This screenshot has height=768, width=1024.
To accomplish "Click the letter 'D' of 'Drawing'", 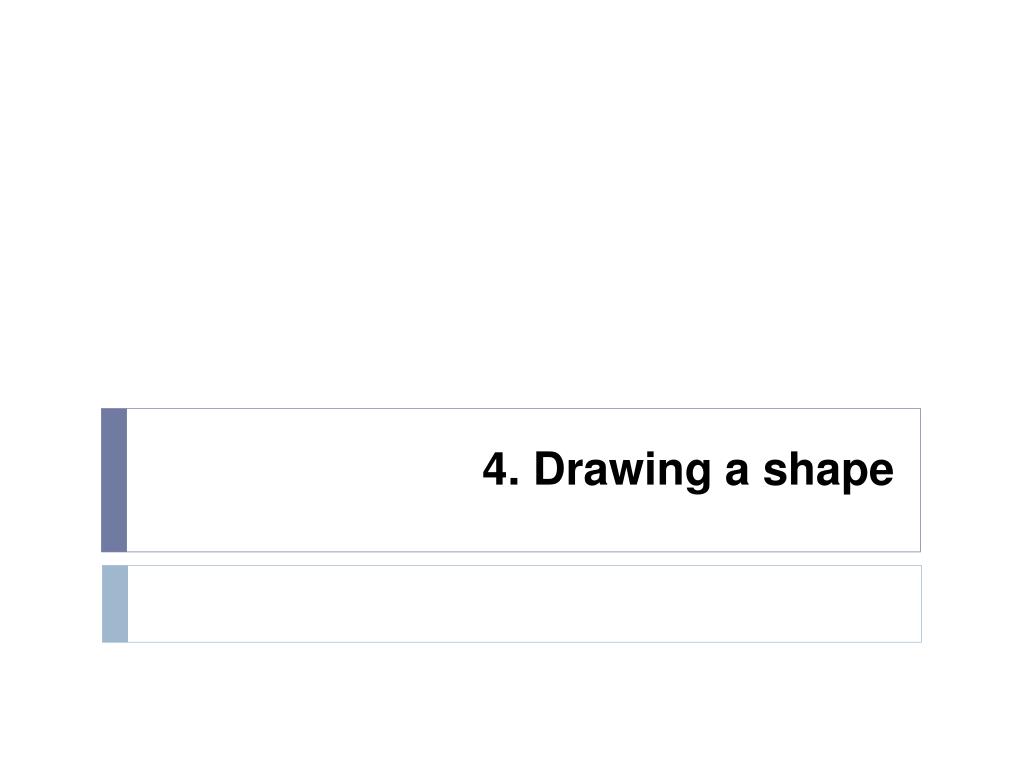I will coord(550,468).
